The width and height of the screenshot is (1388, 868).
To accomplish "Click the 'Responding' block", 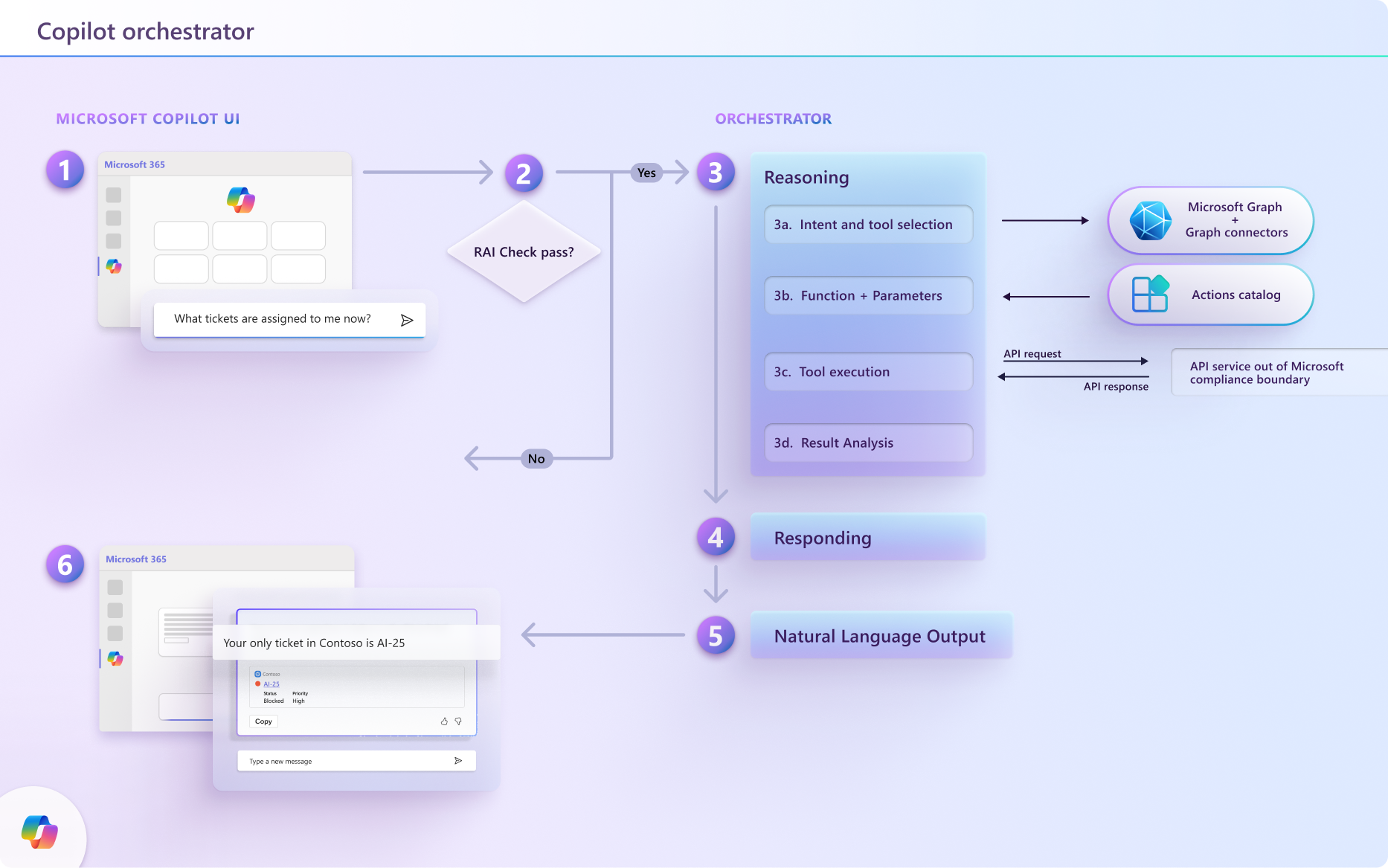I will click(x=868, y=538).
